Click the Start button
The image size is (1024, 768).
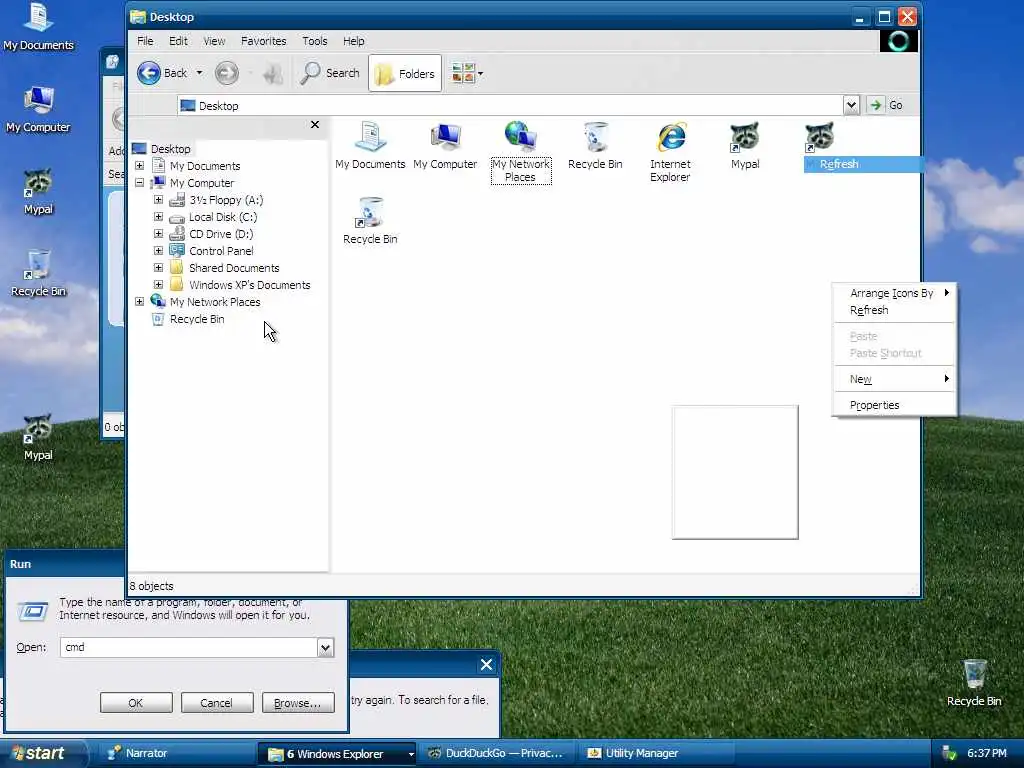pyautogui.click(x=43, y=753)
